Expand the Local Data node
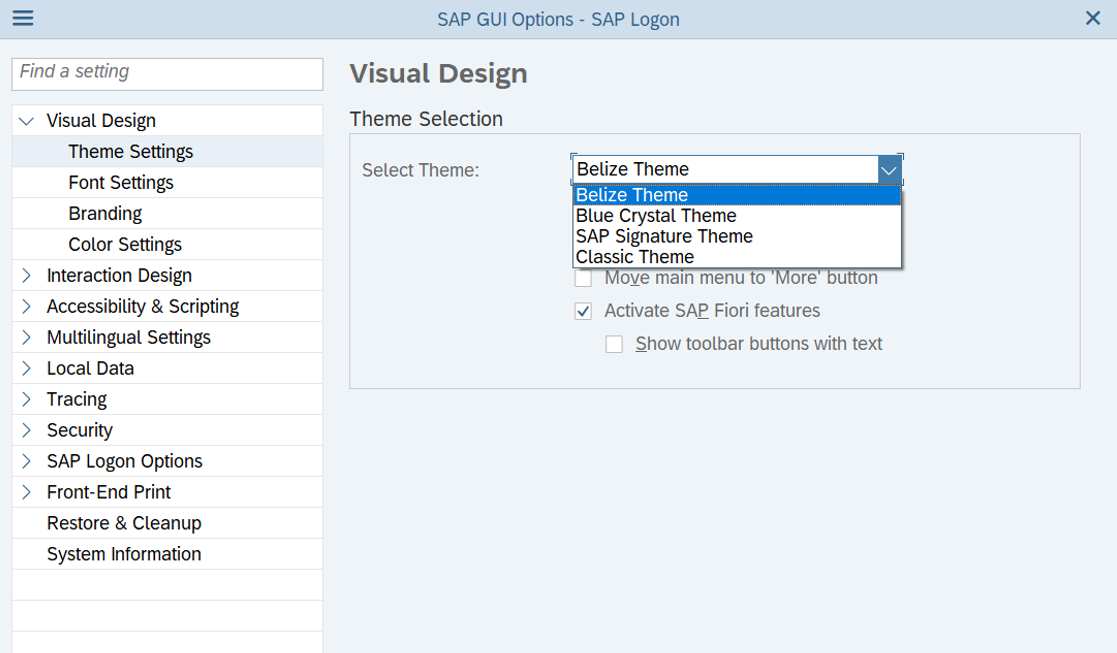This screenshot has height=653, width=1117. point(26,368)
